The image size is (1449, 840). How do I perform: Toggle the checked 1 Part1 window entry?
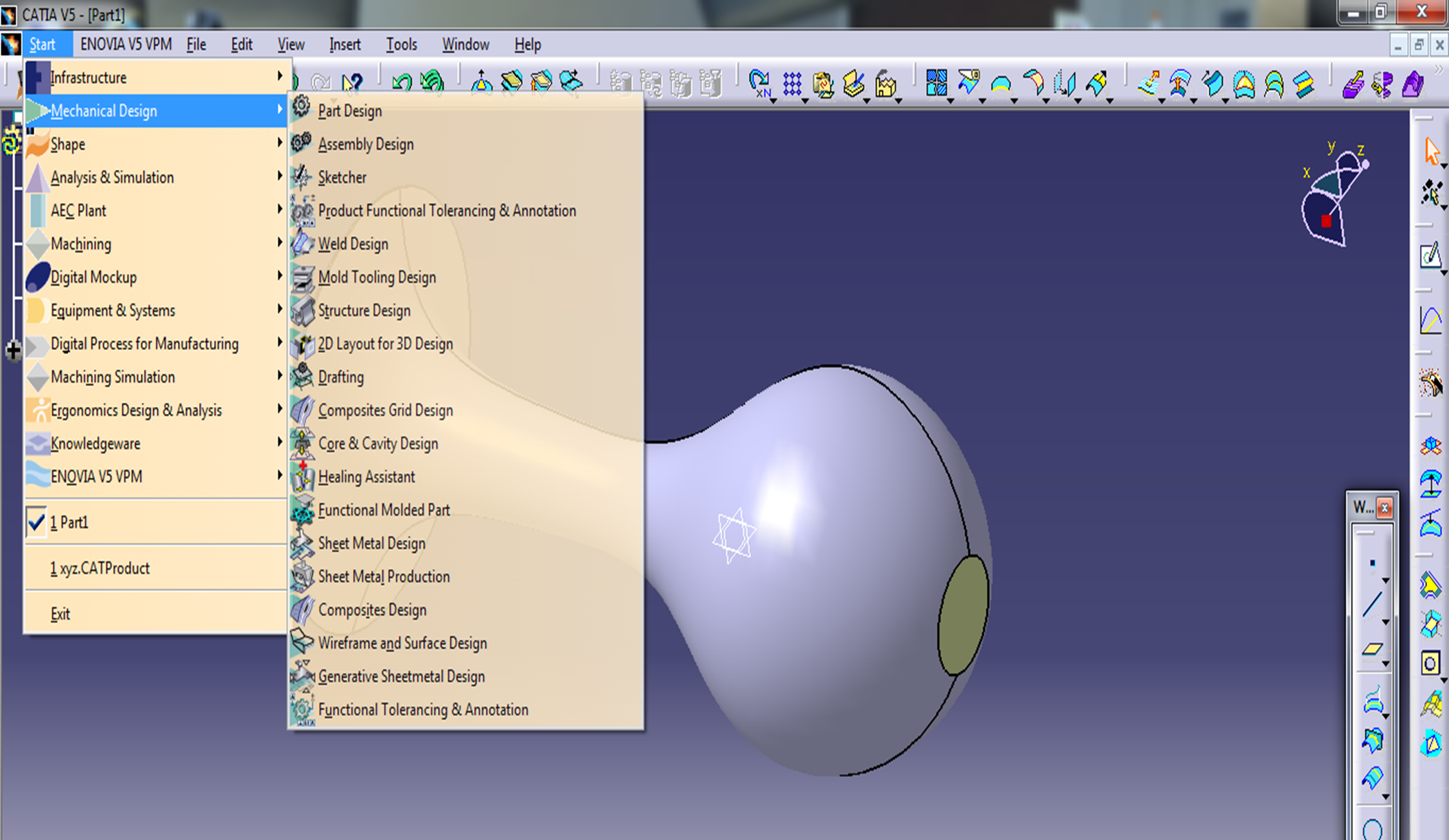(x=69, y=523)
